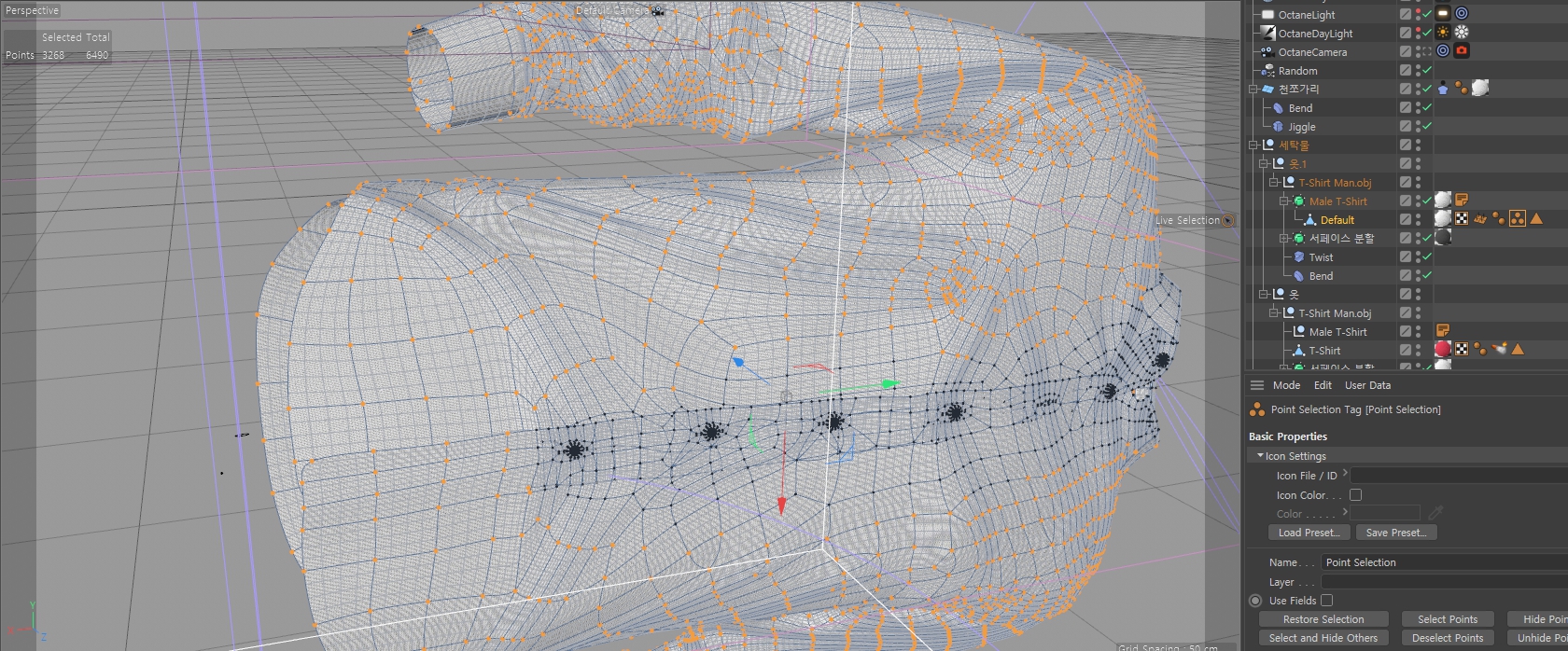
Task: Select the OctaneCamera red camera tag
Action: 1462,51
